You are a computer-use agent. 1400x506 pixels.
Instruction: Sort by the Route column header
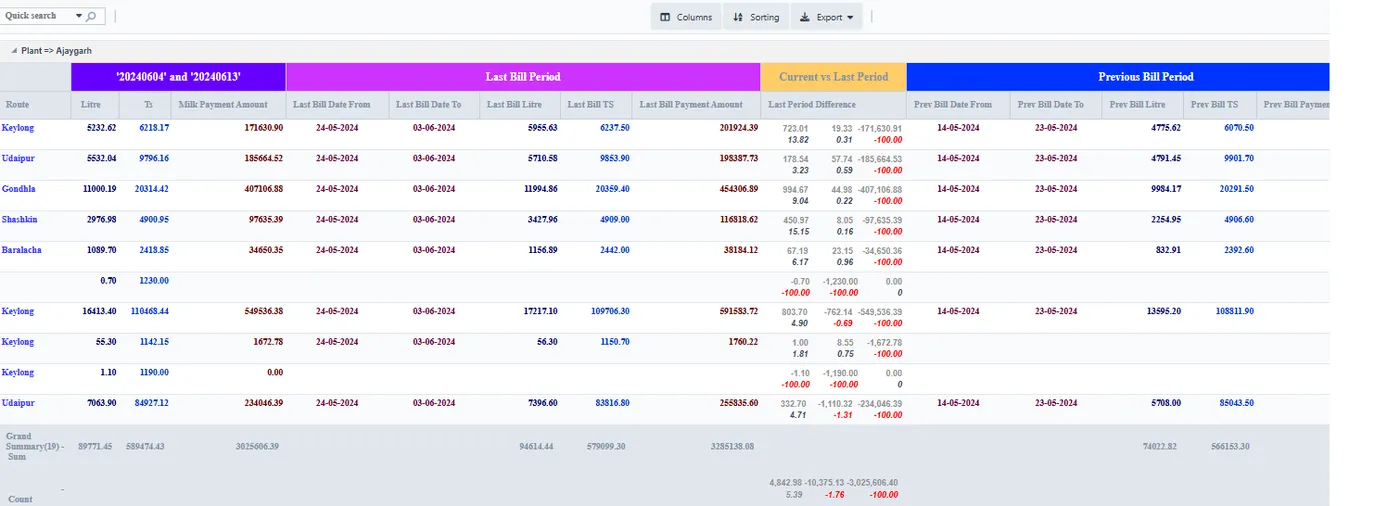point(35,105)
